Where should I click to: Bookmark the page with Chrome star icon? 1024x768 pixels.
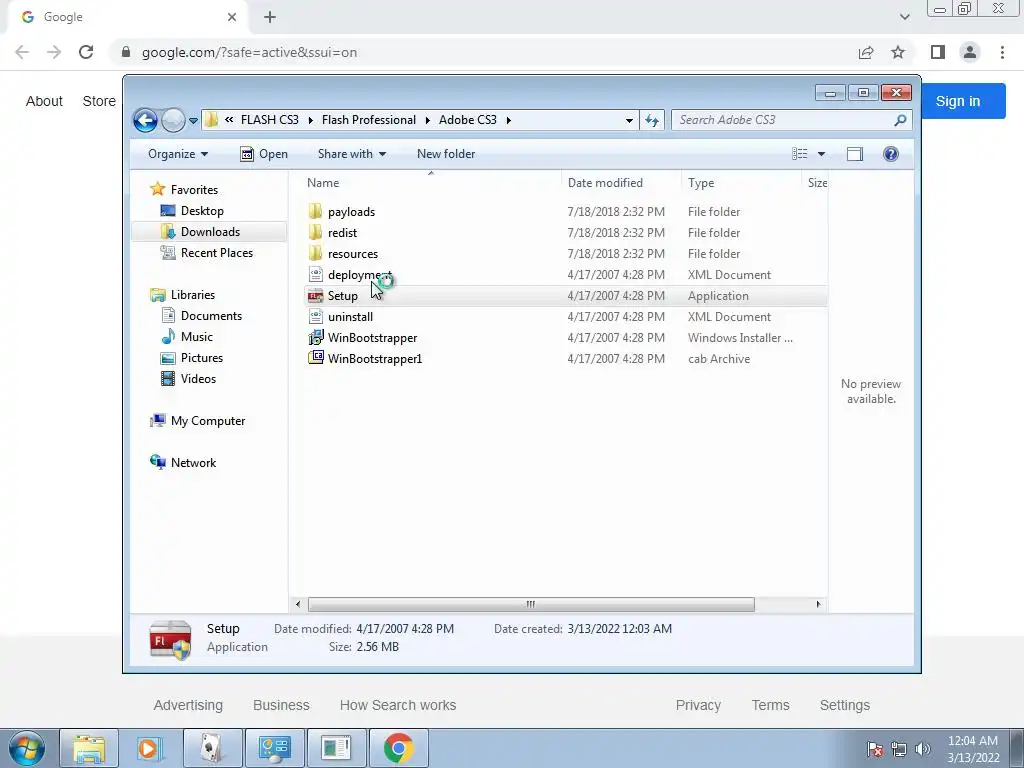point(898,52)
